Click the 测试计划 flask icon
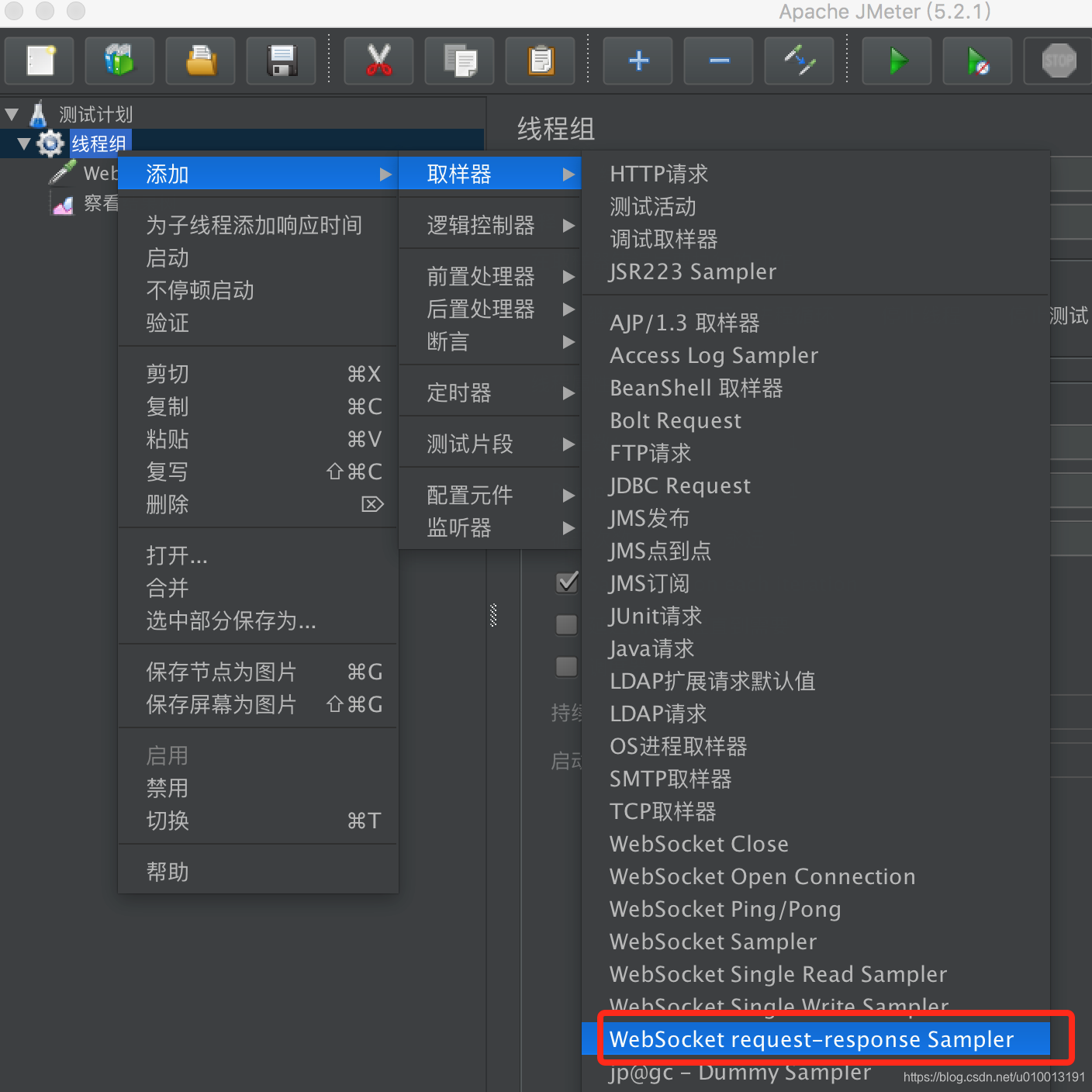Viewport: 1092px width, 1092px height. pos(38,114)
